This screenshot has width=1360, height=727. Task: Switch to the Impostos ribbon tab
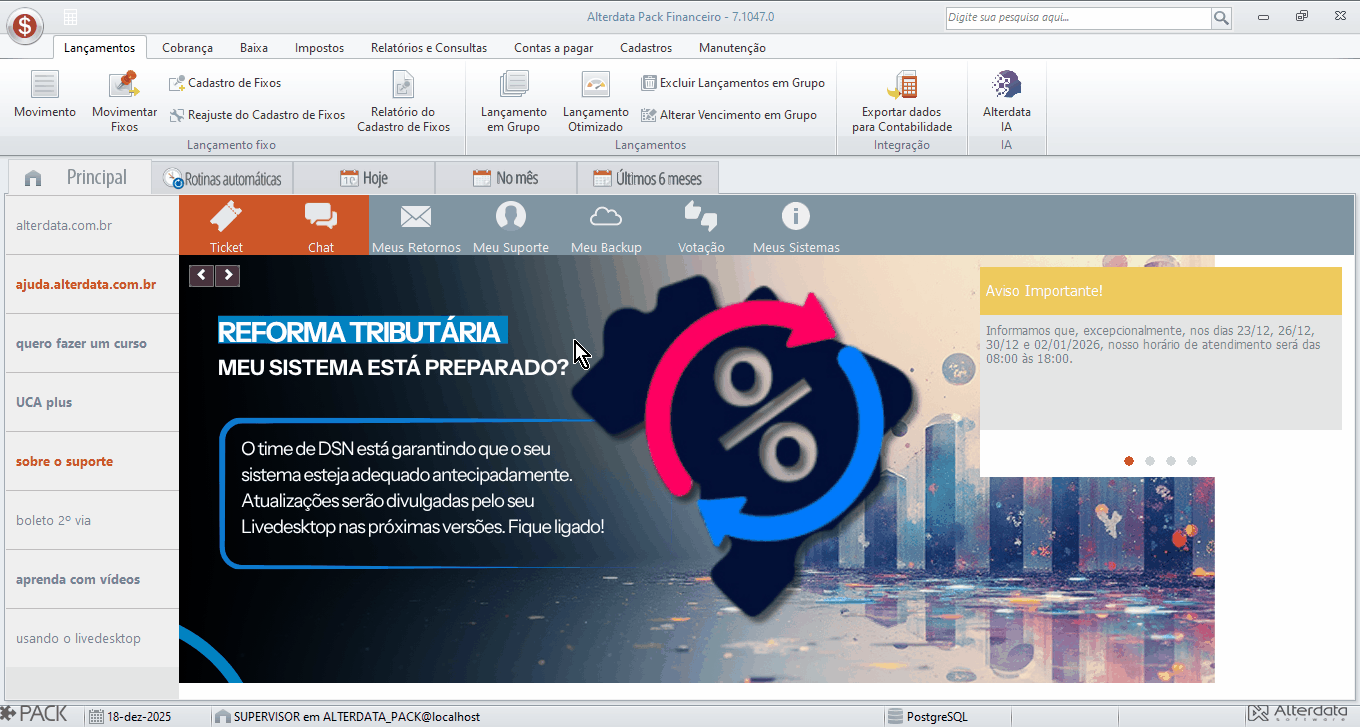319,48
